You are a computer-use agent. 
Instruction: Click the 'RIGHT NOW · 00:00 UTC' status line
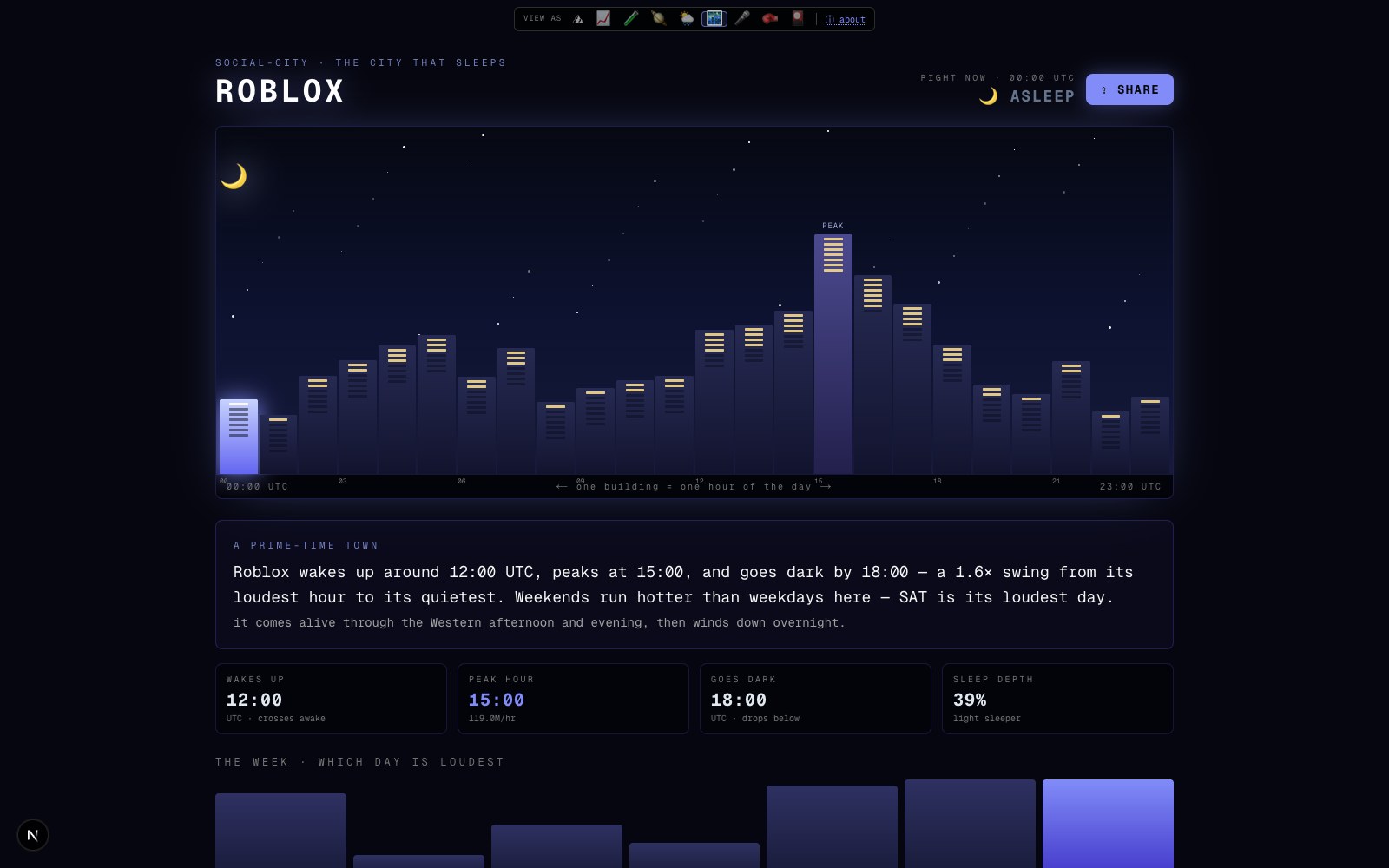[x=997, y=78]
